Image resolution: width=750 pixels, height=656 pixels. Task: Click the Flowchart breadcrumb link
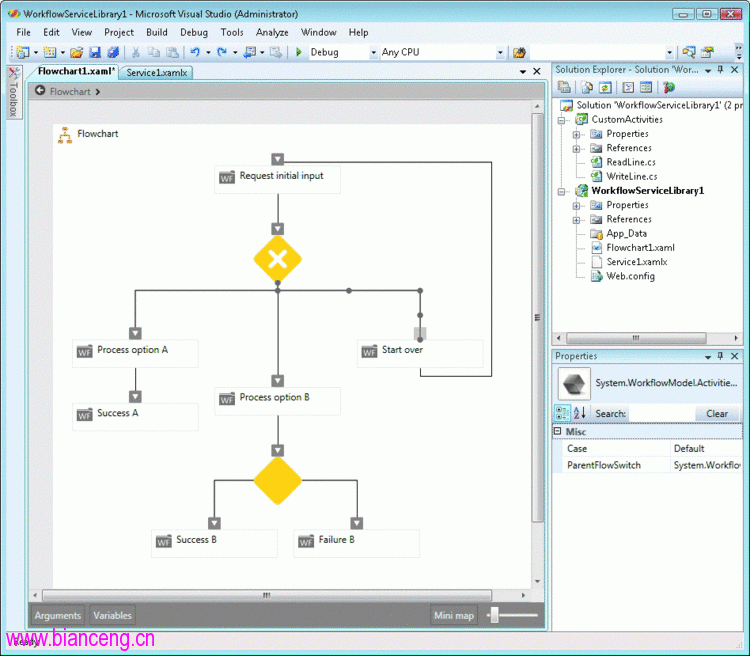70,91
